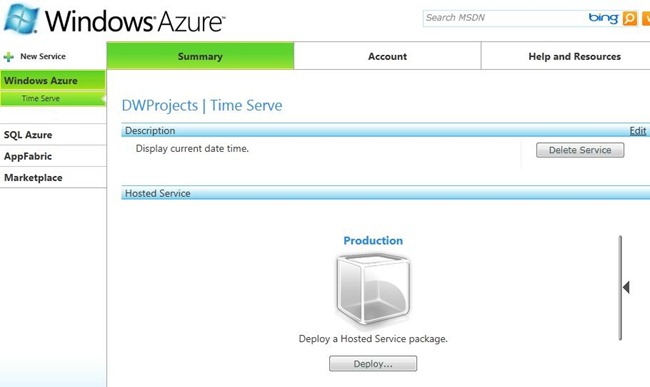This screenshot has height=387, width=650.
Task: Expand the side panel with black arrow
Action: (x=626, y=287)
